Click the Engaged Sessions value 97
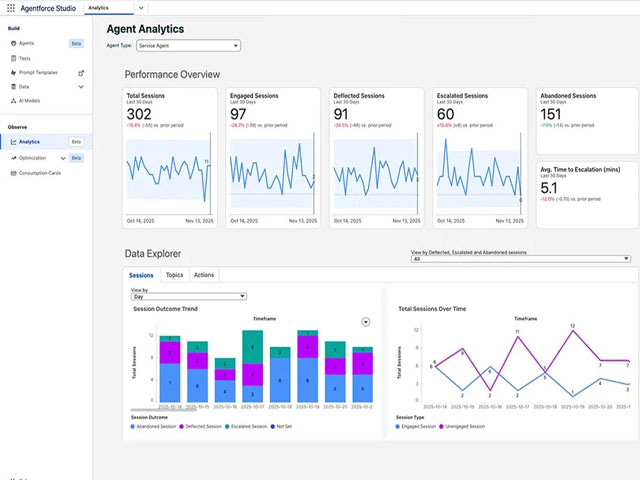640x480 pixels. 238,114
